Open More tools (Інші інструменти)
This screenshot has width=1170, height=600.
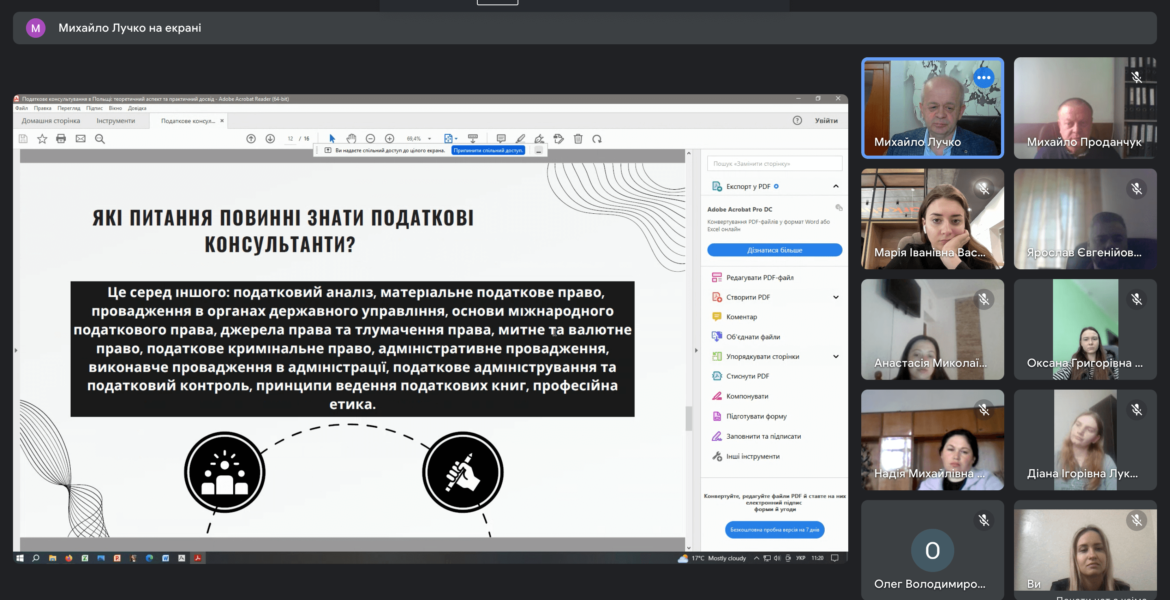(745, 456)
